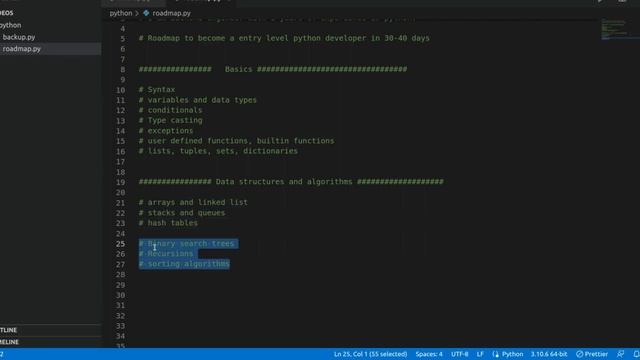Open cursor position Ln 25, Col 1 indicator
The height and width of the screenshot is (360, 640).
[x=370, y=354]
